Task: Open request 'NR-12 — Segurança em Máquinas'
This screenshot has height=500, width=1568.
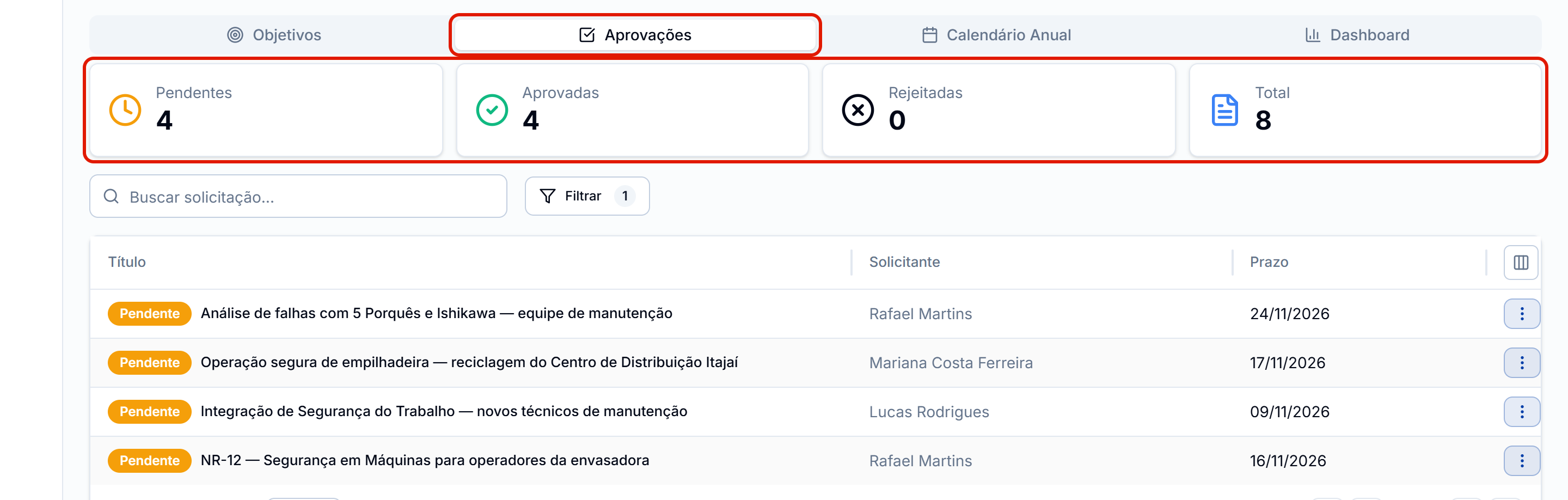Action: click(x=425, y=460)
